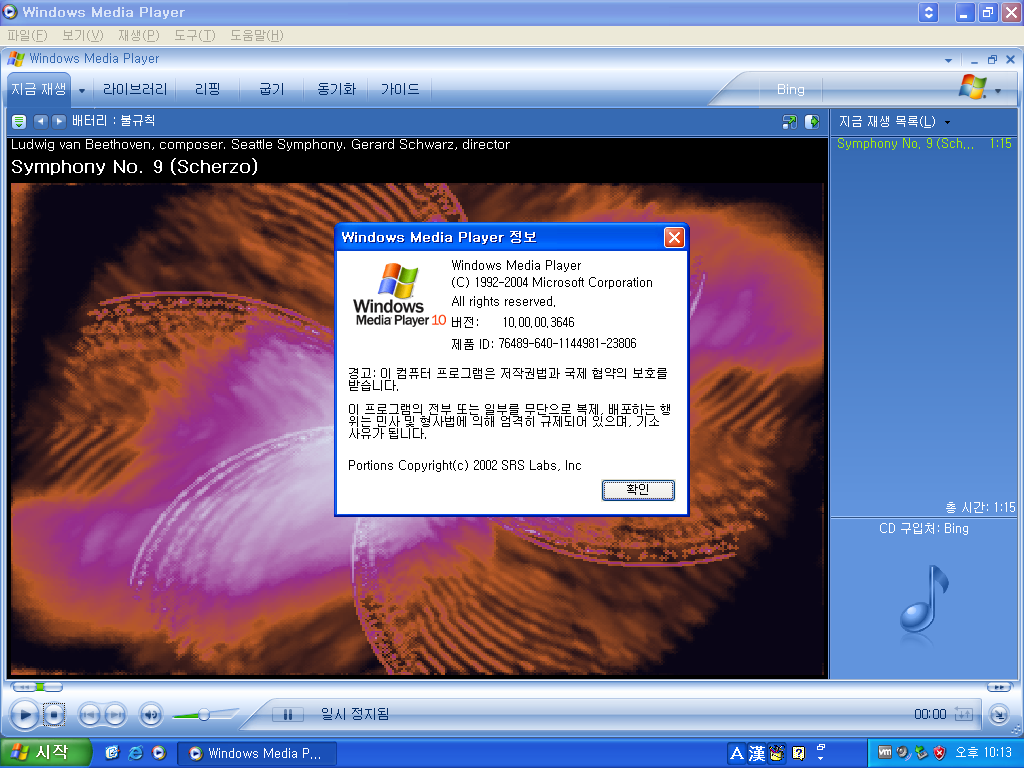The width and height of the screenshot is (1024, 768).
Task: Open the IME pad icon on language bar
Action: [776, 754]
